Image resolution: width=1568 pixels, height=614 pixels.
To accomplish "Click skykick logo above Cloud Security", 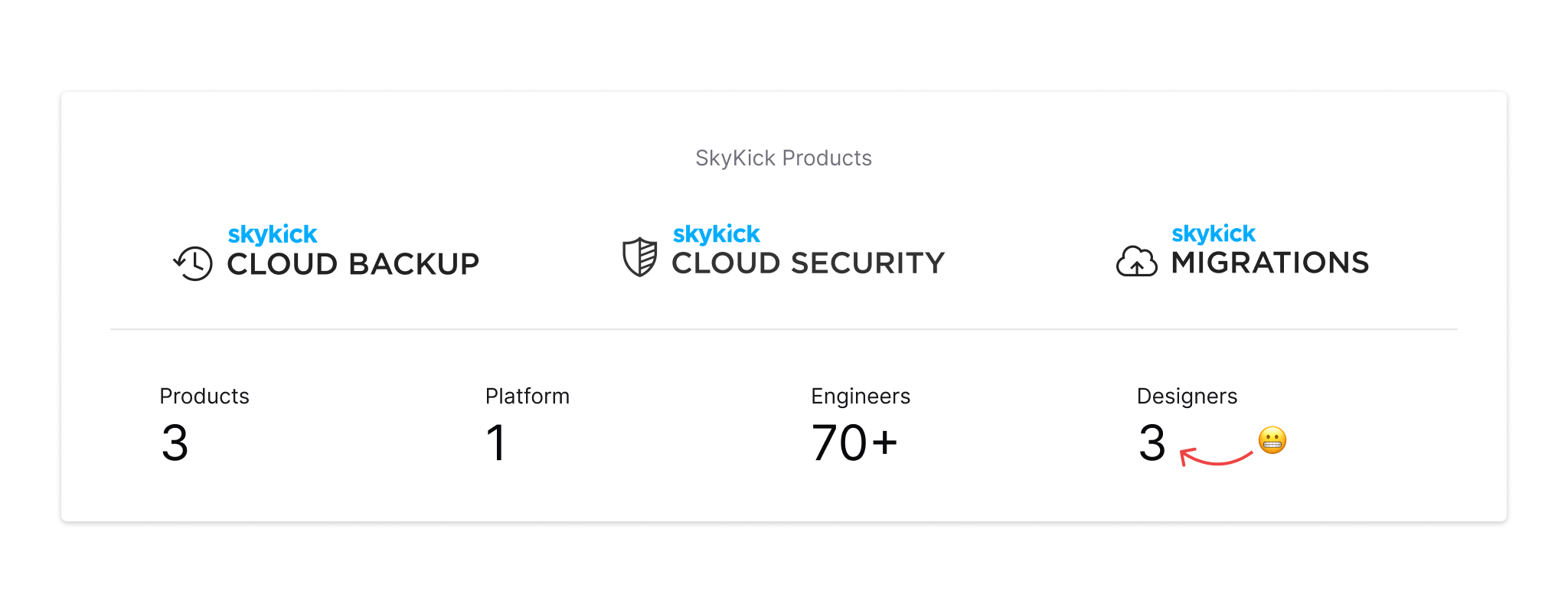I will click(717, 234).
